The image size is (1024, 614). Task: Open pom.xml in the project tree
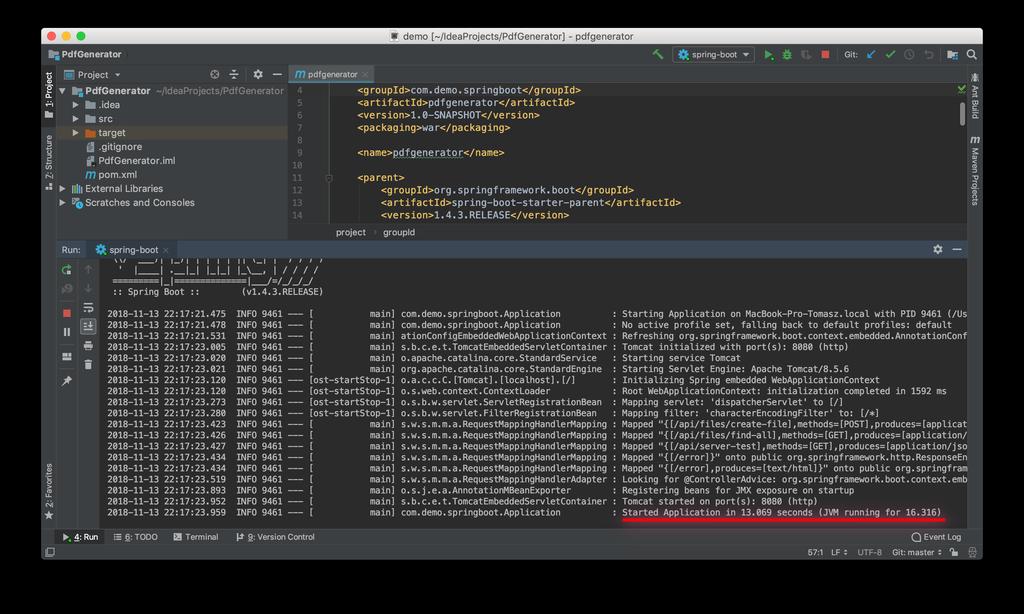click(x=111, y=174)
